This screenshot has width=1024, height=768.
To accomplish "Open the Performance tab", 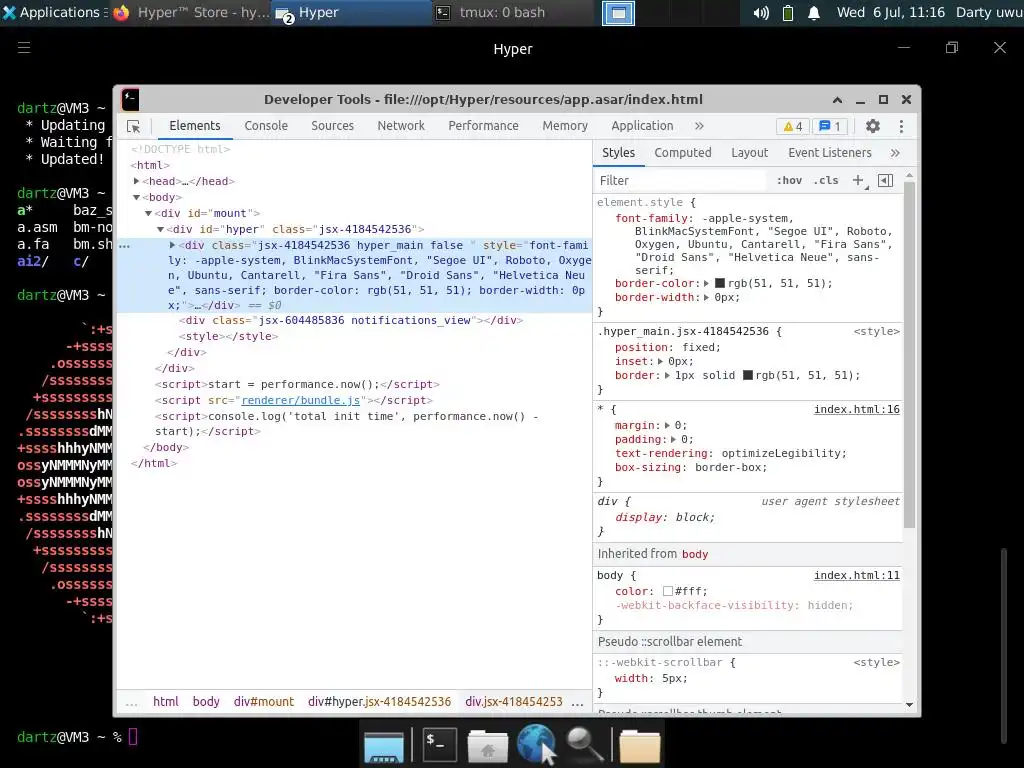I will point(483,126).
